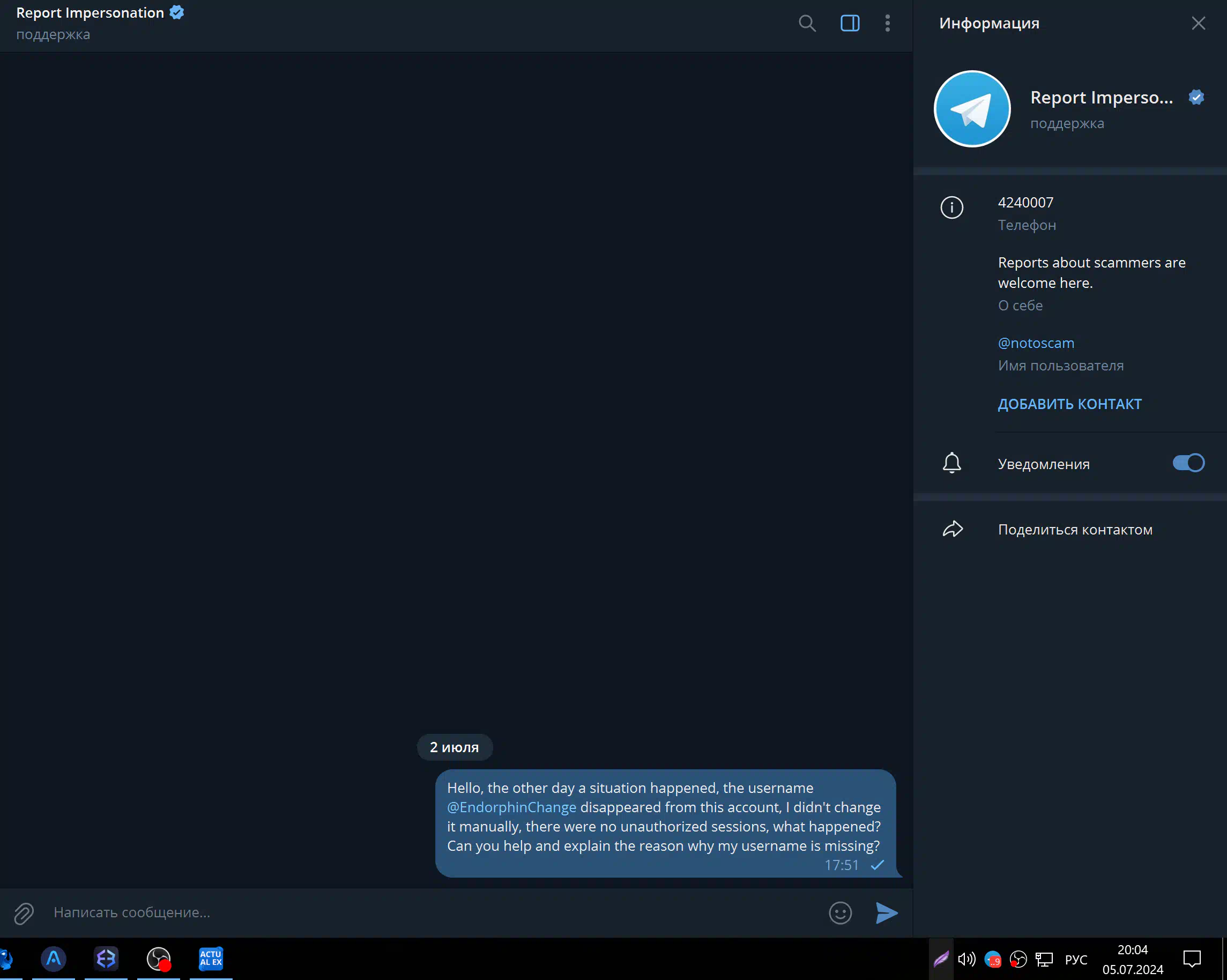Screen dimensions: 1227x980
Task: Close the Информация panel
Action: point(1198,24)
